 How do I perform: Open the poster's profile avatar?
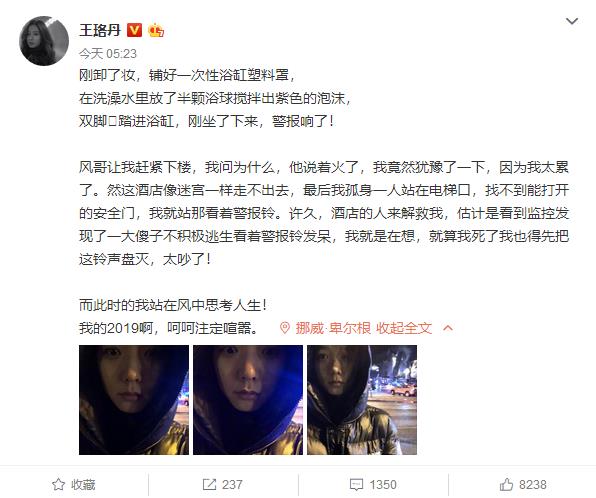(44, 41)
